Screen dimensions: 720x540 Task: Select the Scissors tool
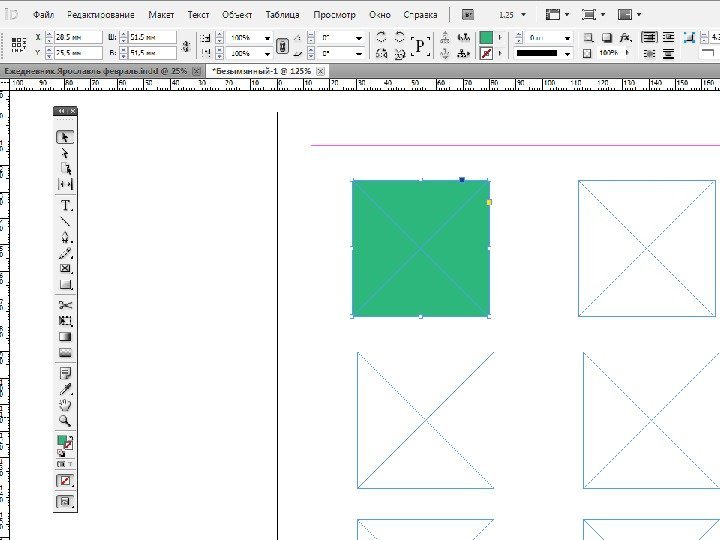65,305
